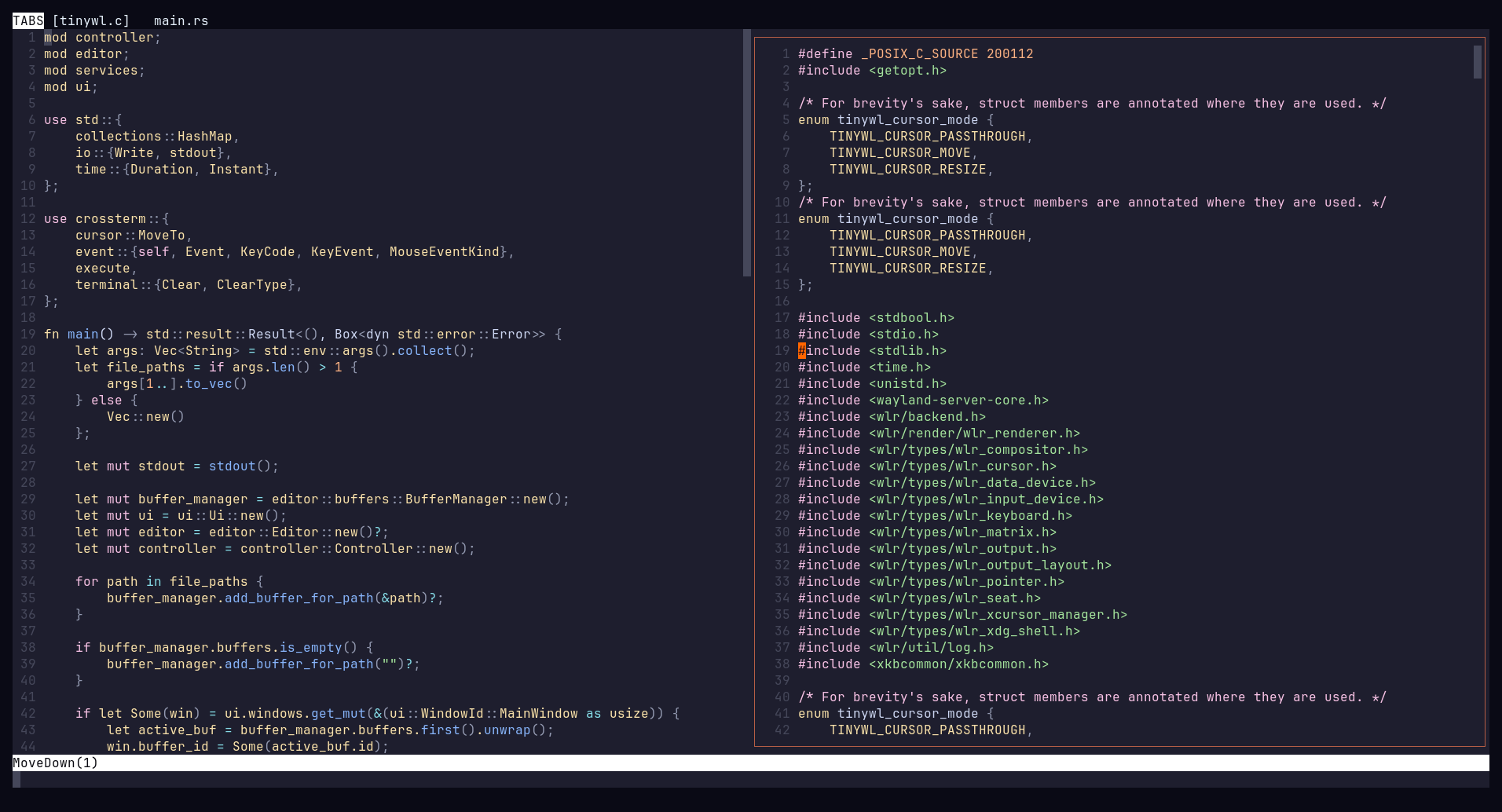Click '#include <wlr/render/wlr_renderer.h>' line
The width and height of the screenshot is (1502, 812).
940,433
